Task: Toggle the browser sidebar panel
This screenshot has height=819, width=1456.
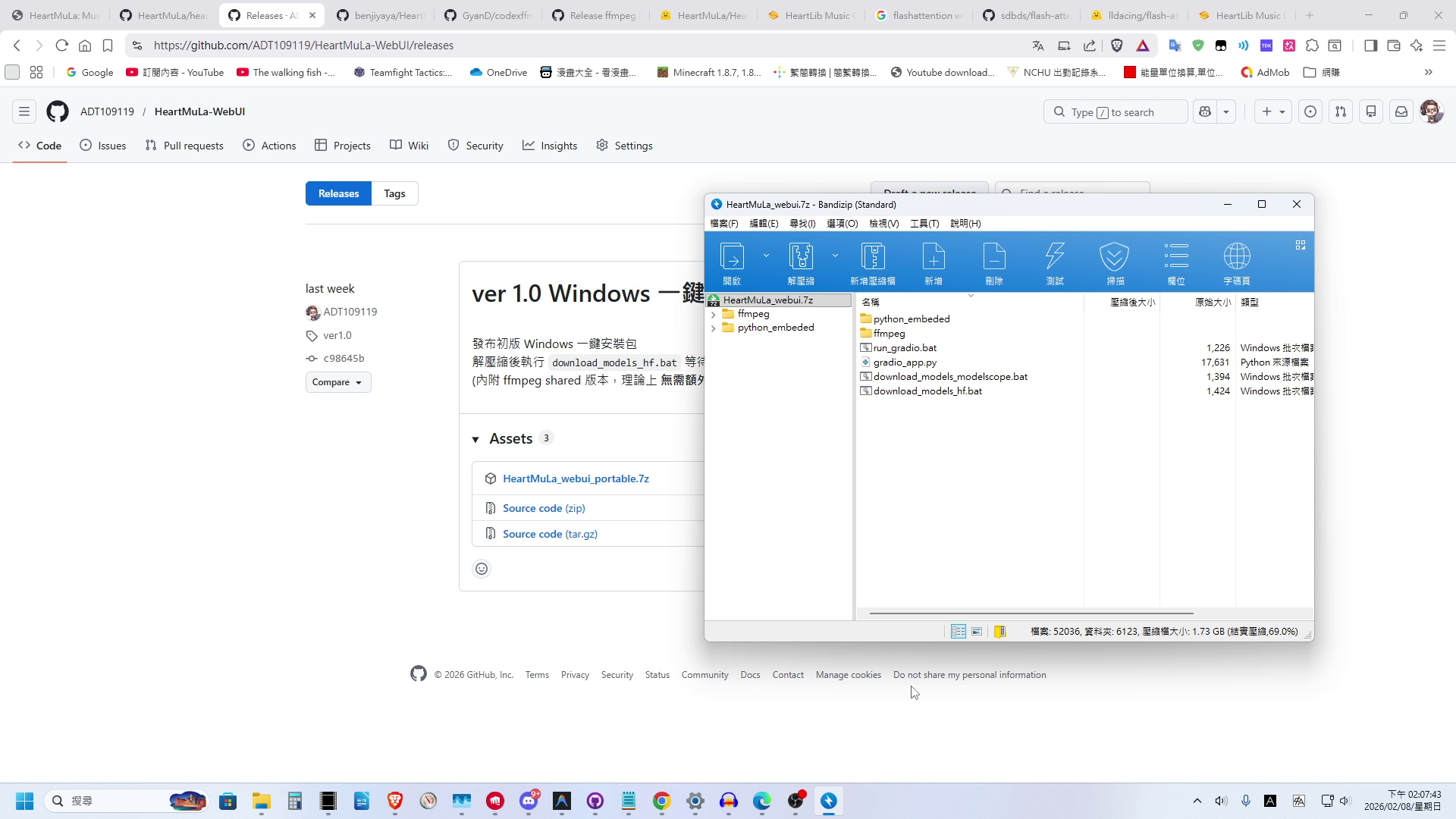Action: 1370,45
